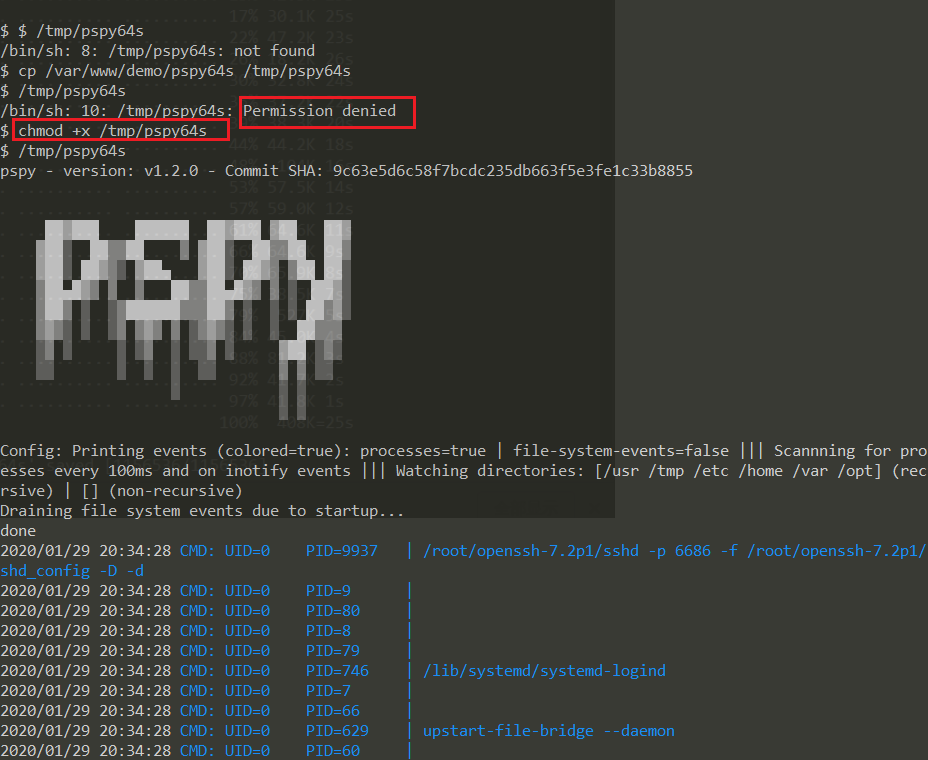The height and width of the screenshot is (760, 928).
Task: Click the PID=746 entry
Action: 337,671
